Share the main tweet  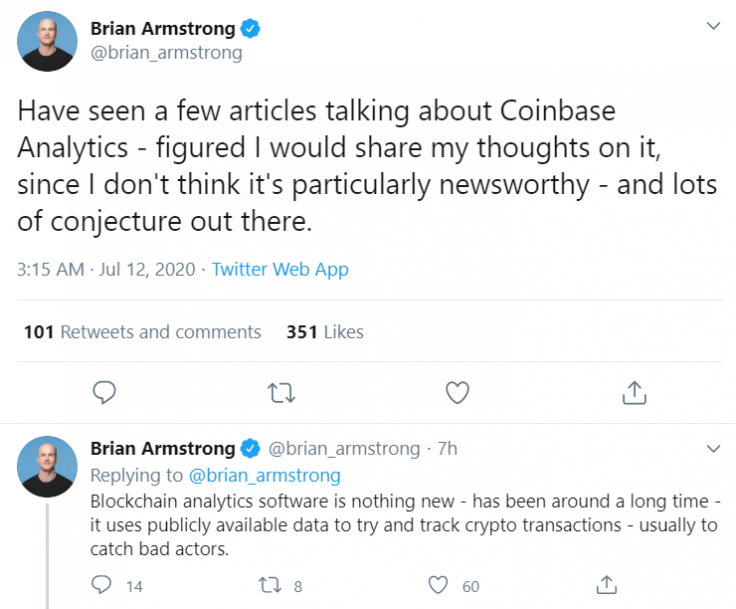[633, 392]
